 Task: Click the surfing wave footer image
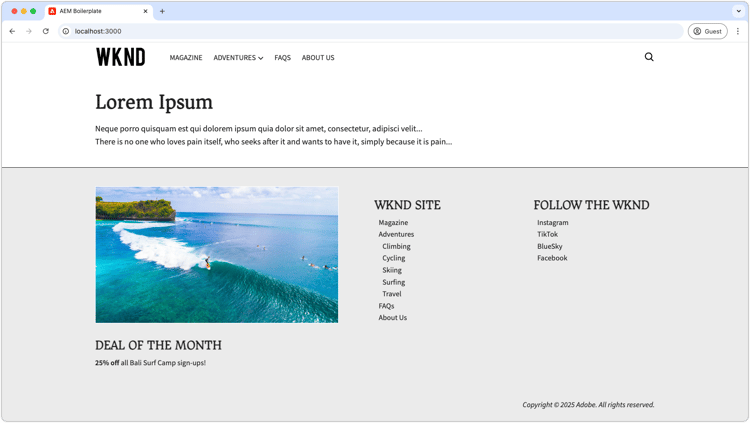[x=217, y=255]
